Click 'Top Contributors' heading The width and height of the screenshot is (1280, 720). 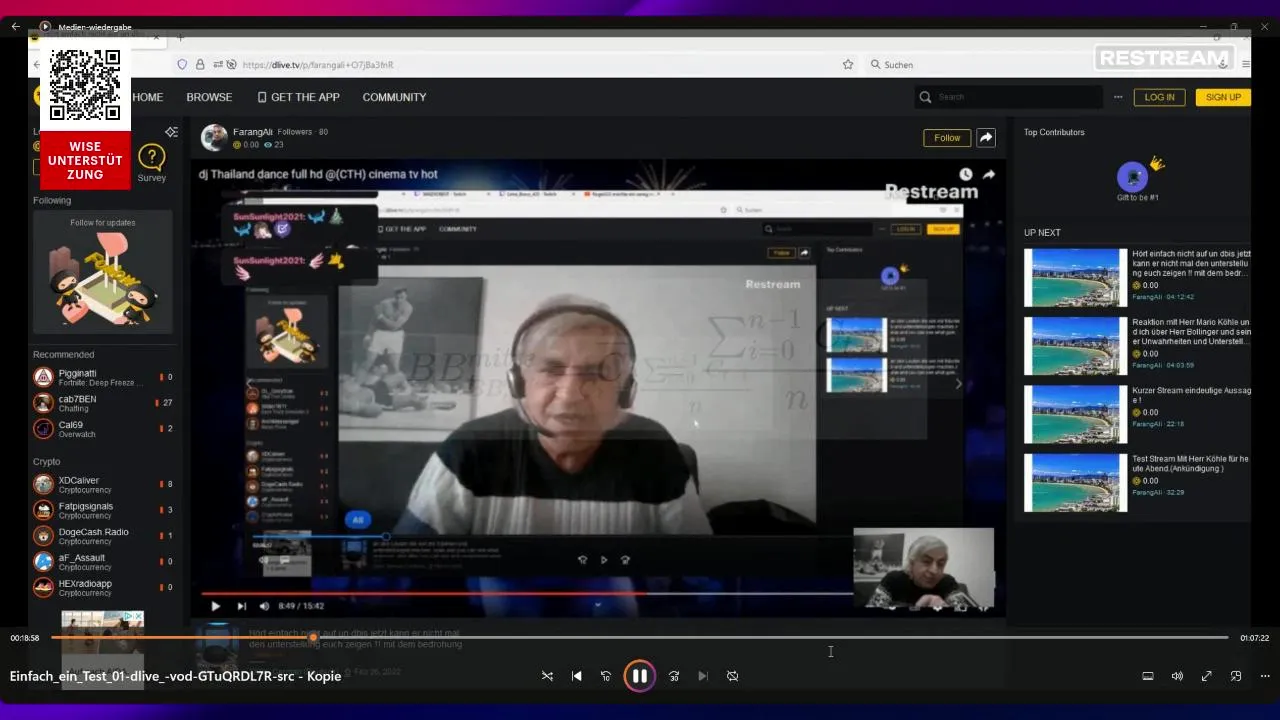tap(1054, 132)
